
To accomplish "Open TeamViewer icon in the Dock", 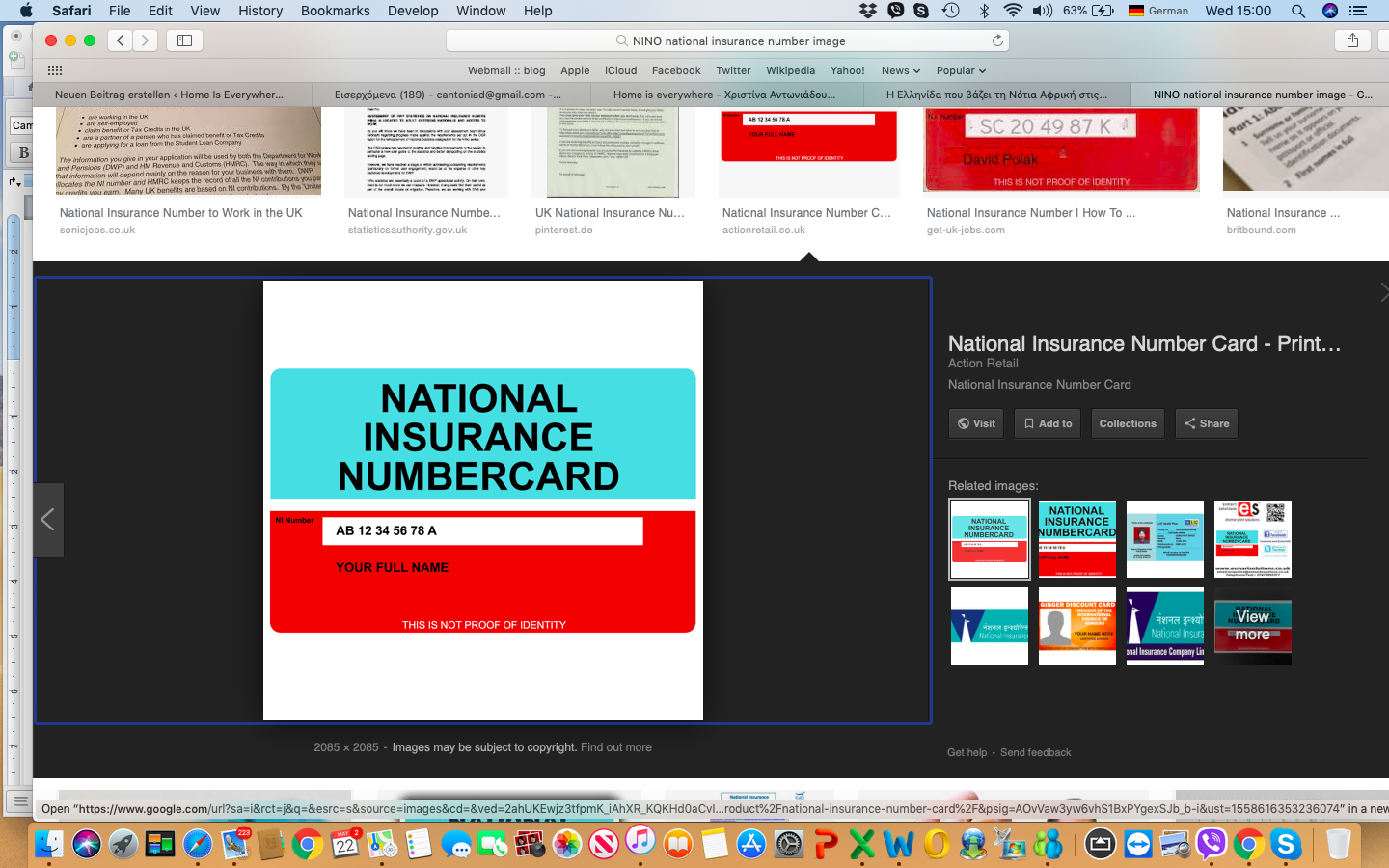I will pos(1138,844).
